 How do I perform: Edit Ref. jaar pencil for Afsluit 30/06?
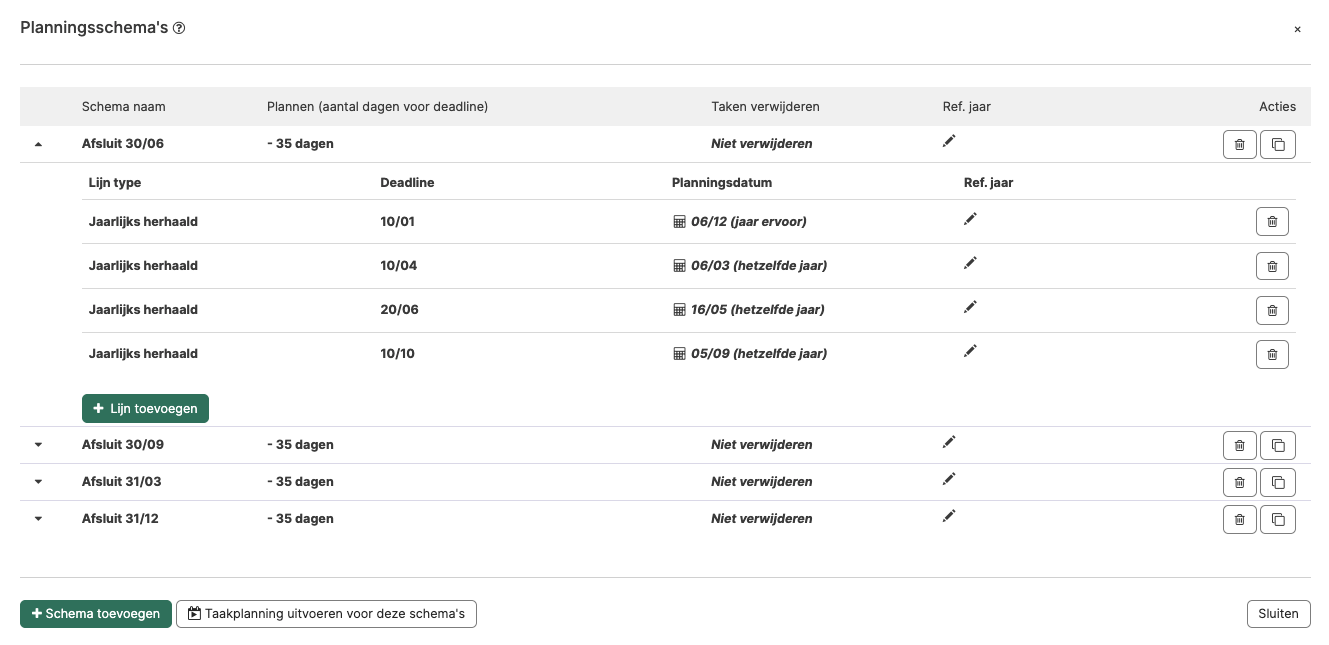coord(949,141)
